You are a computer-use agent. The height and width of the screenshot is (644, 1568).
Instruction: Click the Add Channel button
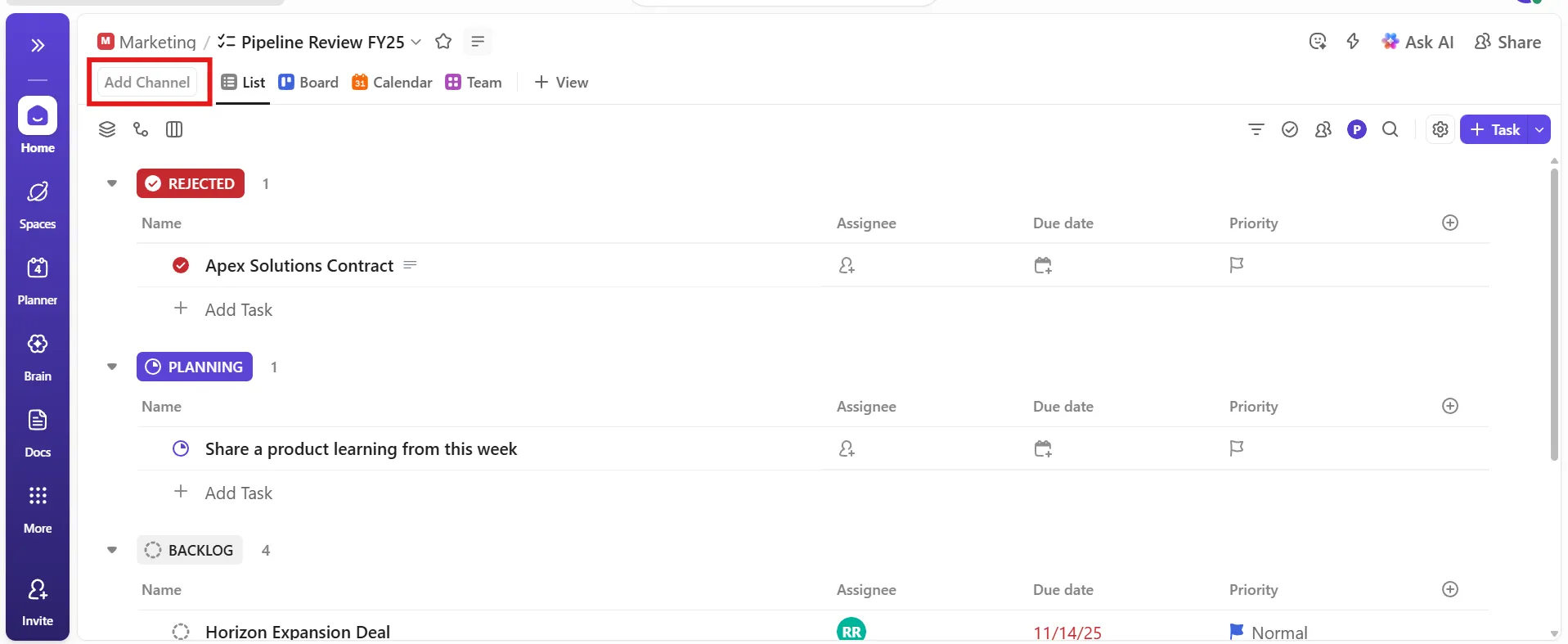click(x=147, y=82)
